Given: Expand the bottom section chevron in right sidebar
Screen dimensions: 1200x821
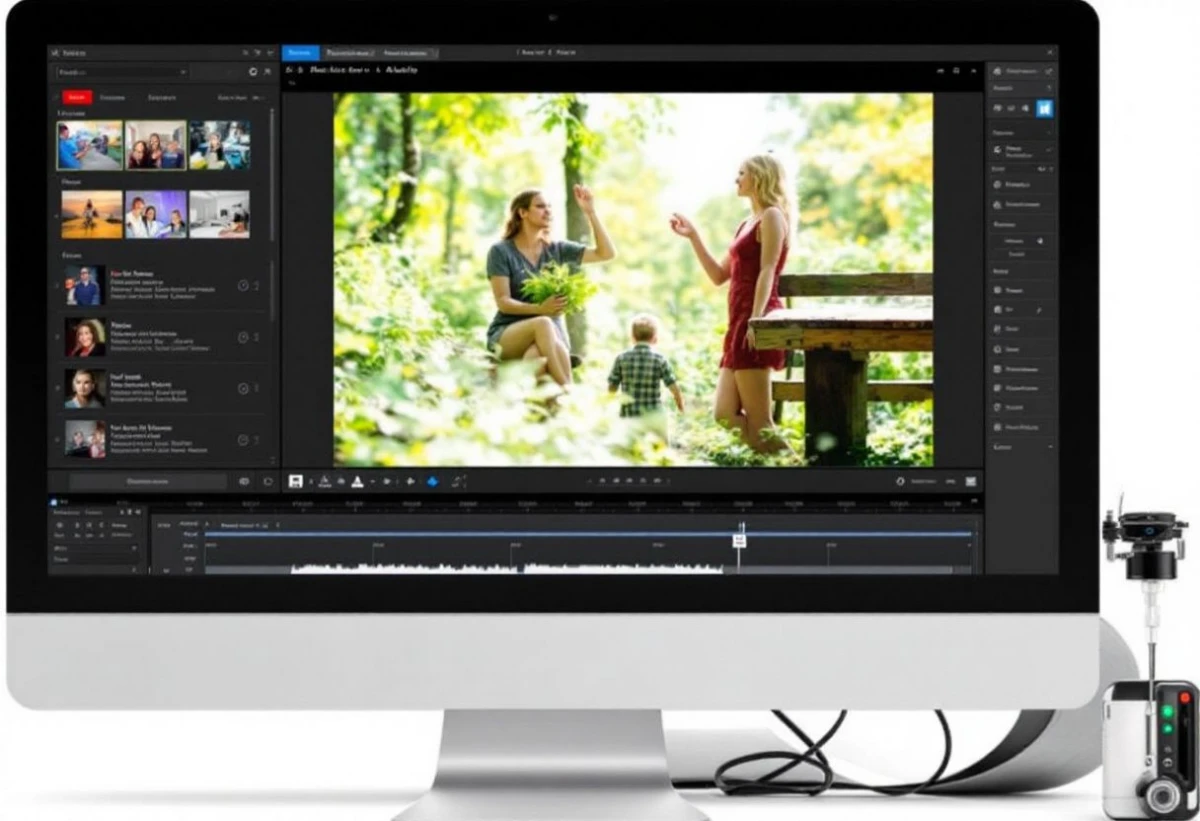Looking at the screenshot, I should click(x=1049, y=447).
